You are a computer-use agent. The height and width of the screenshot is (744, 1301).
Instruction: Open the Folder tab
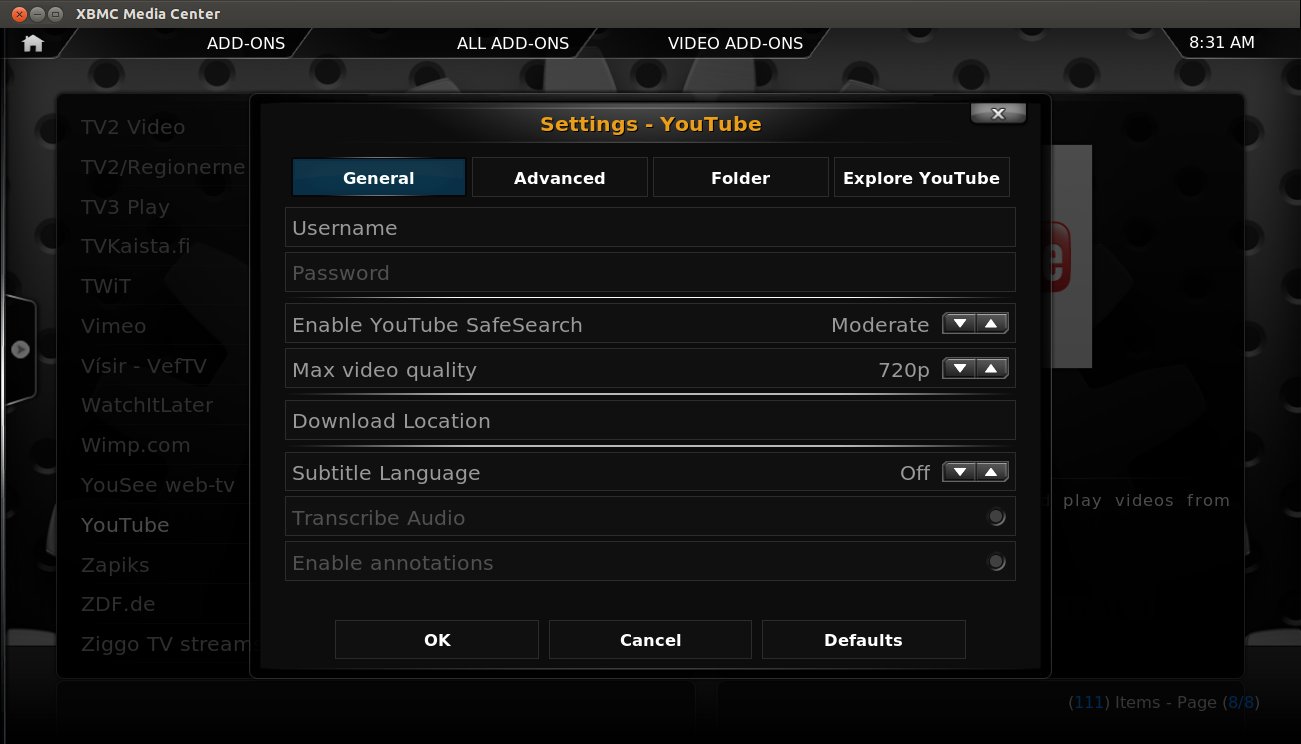point(740,178)
